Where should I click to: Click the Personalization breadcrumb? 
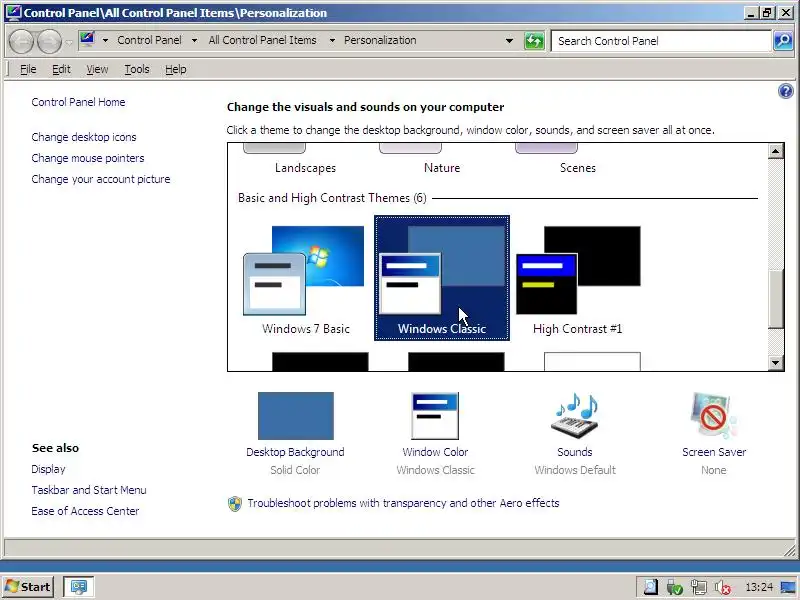click(x=380, y=40)
